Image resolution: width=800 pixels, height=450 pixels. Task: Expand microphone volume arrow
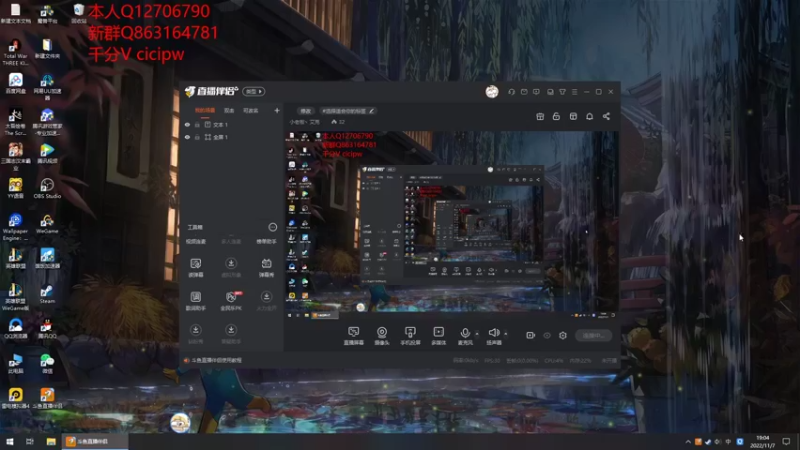pos(477,334)
